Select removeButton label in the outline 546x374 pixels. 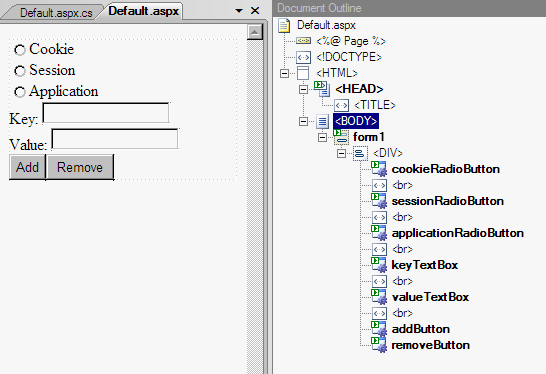pyautogui.click(x=431, y=345)
